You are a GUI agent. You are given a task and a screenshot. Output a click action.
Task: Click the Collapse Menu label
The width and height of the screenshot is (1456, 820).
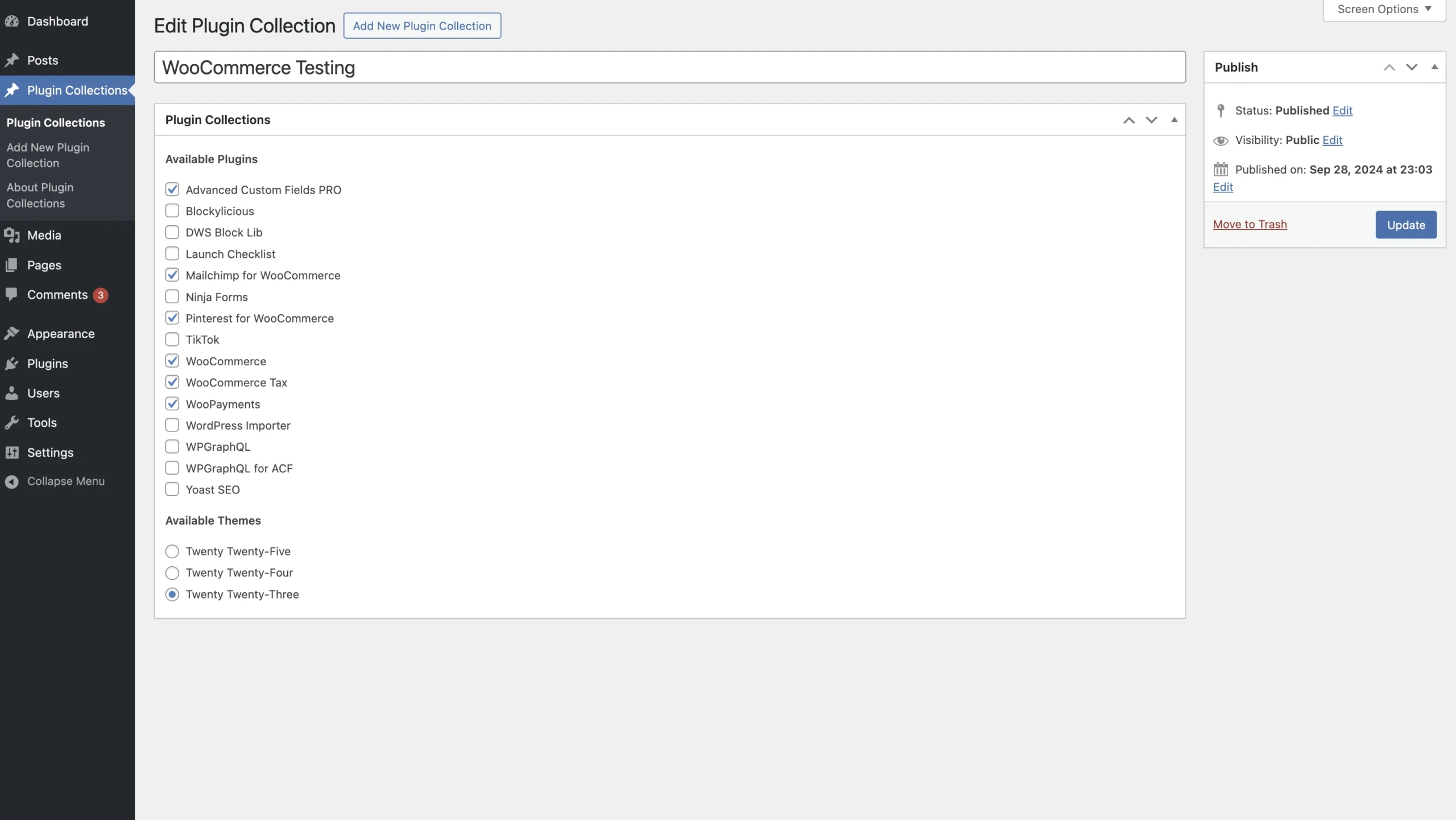(x=66, y=481)
